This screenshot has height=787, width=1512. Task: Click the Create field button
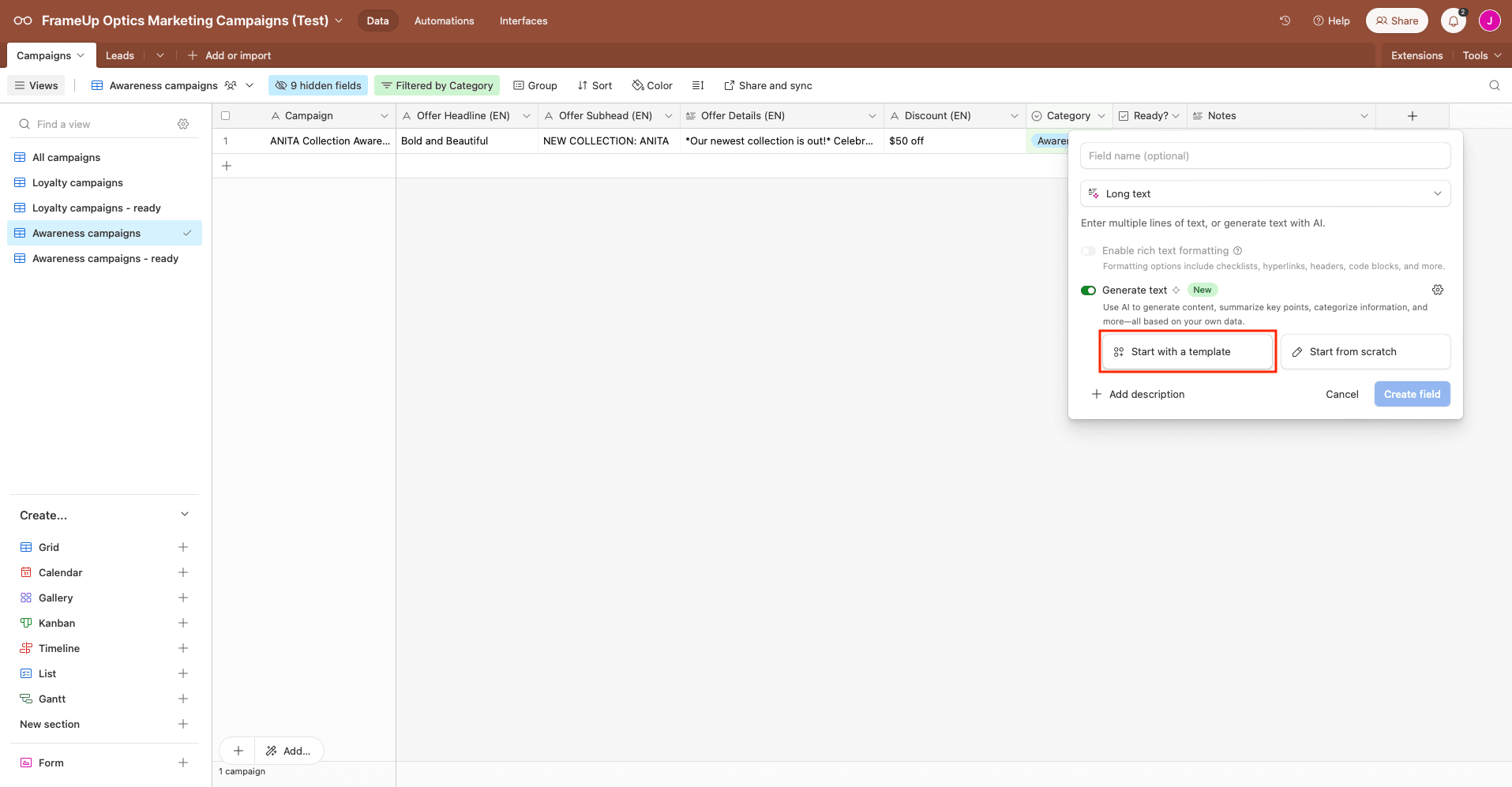pos(1412,394)
